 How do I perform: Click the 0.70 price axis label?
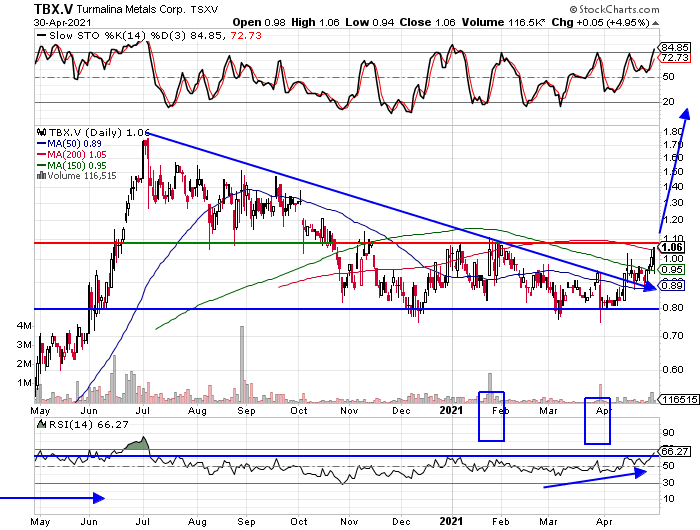coord(673,335)
